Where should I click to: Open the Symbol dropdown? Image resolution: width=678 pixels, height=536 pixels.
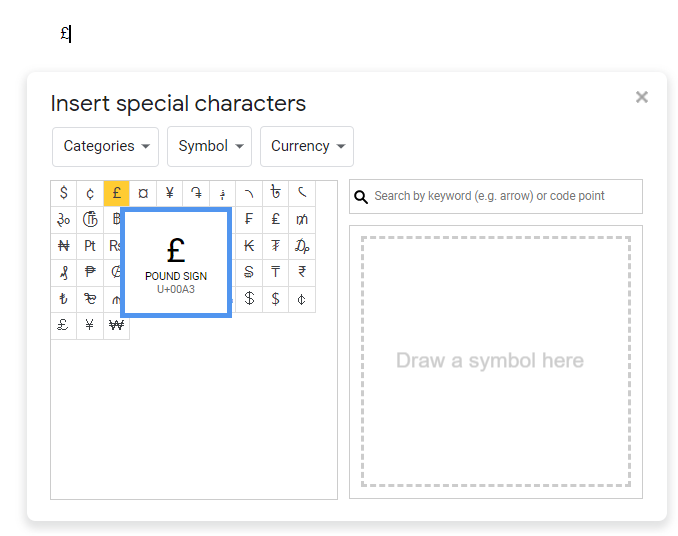209,146
